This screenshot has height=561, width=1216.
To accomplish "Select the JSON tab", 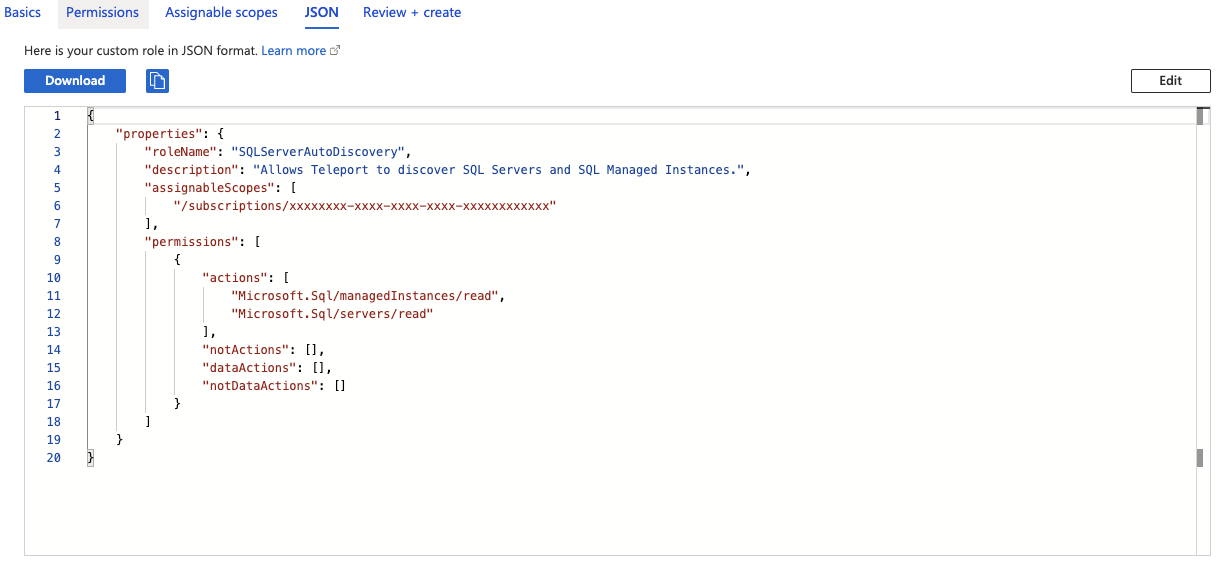I will [321, 13].
